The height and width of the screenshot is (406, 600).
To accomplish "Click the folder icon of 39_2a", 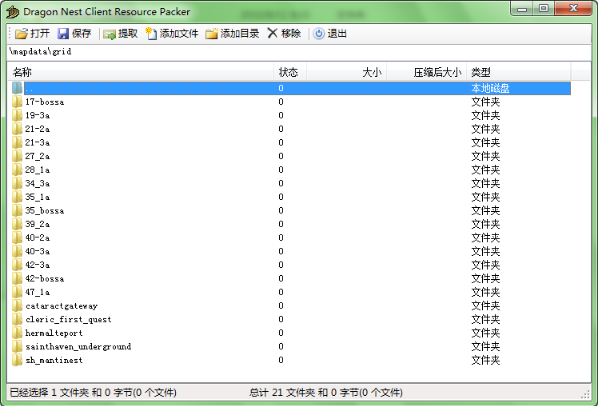I will pos(17,224).
